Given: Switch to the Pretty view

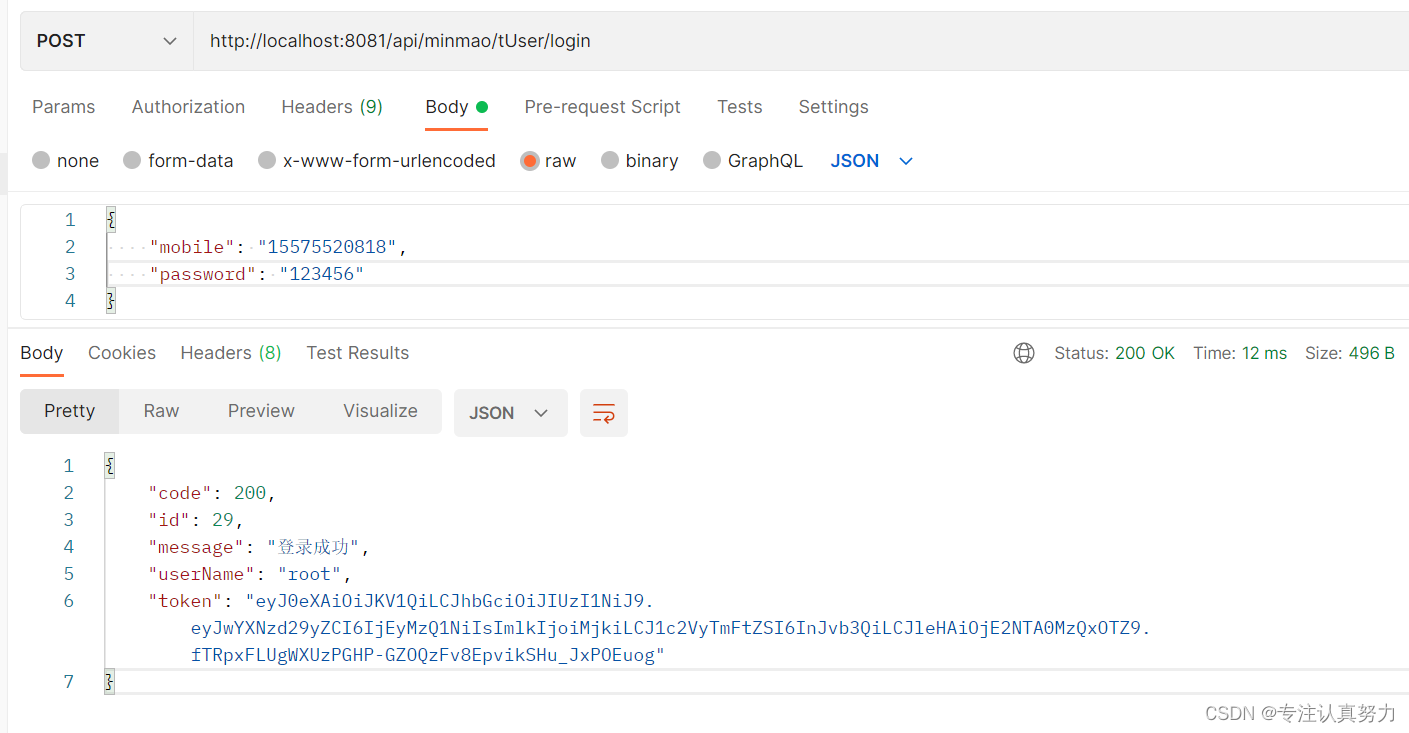Looking at the screenshot, I should [x=70, y=411].
